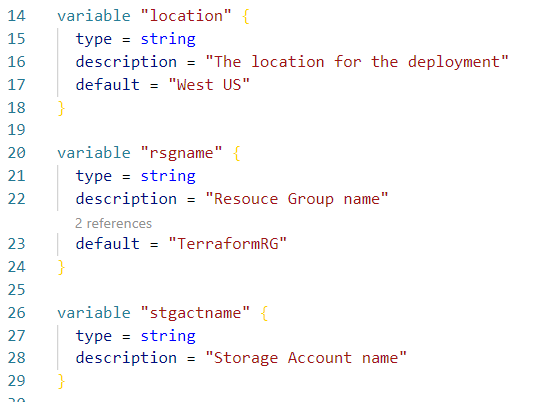Click line number 26 in gutter

tap(16, 313)
